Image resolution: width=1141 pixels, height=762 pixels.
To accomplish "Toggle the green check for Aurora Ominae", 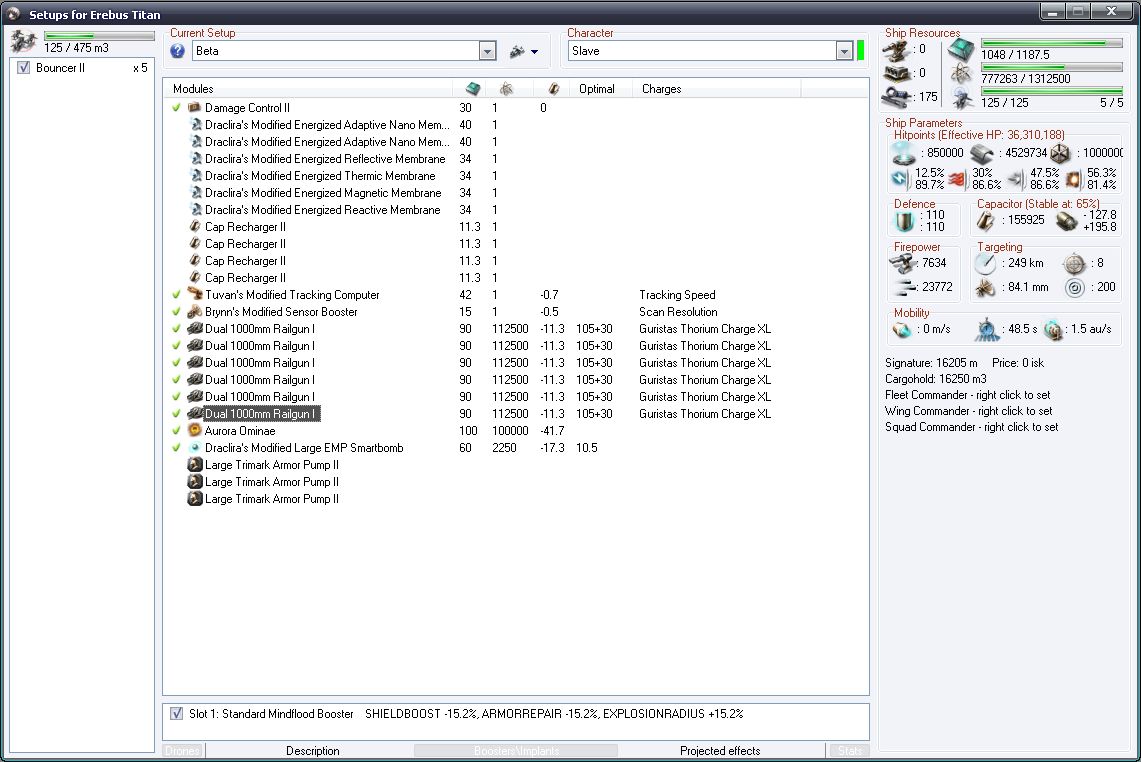I will [x=176, y=431].
